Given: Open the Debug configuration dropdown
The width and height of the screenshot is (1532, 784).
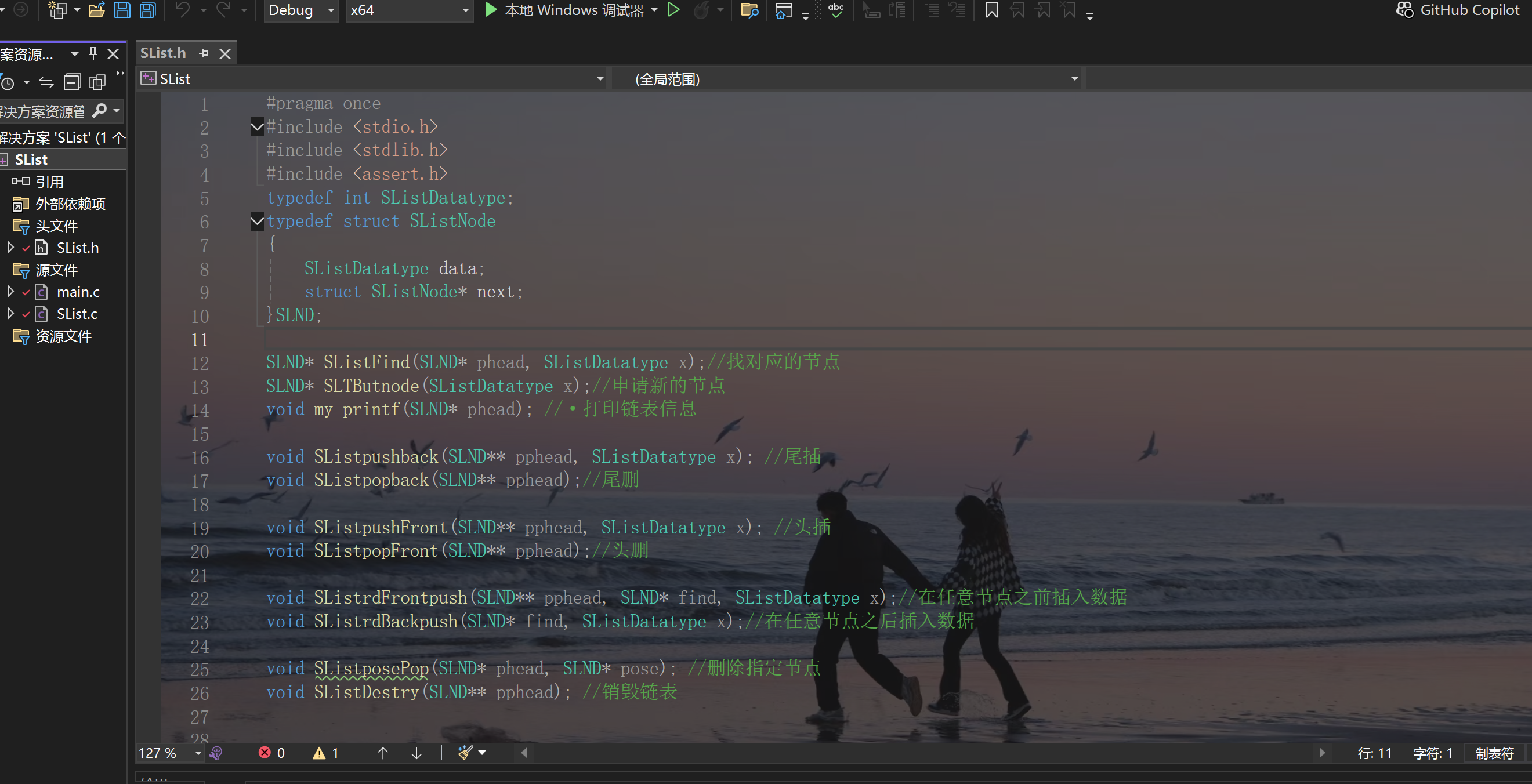Looking at the screenshot, I should pyautogui.click(x=331, y=10).
